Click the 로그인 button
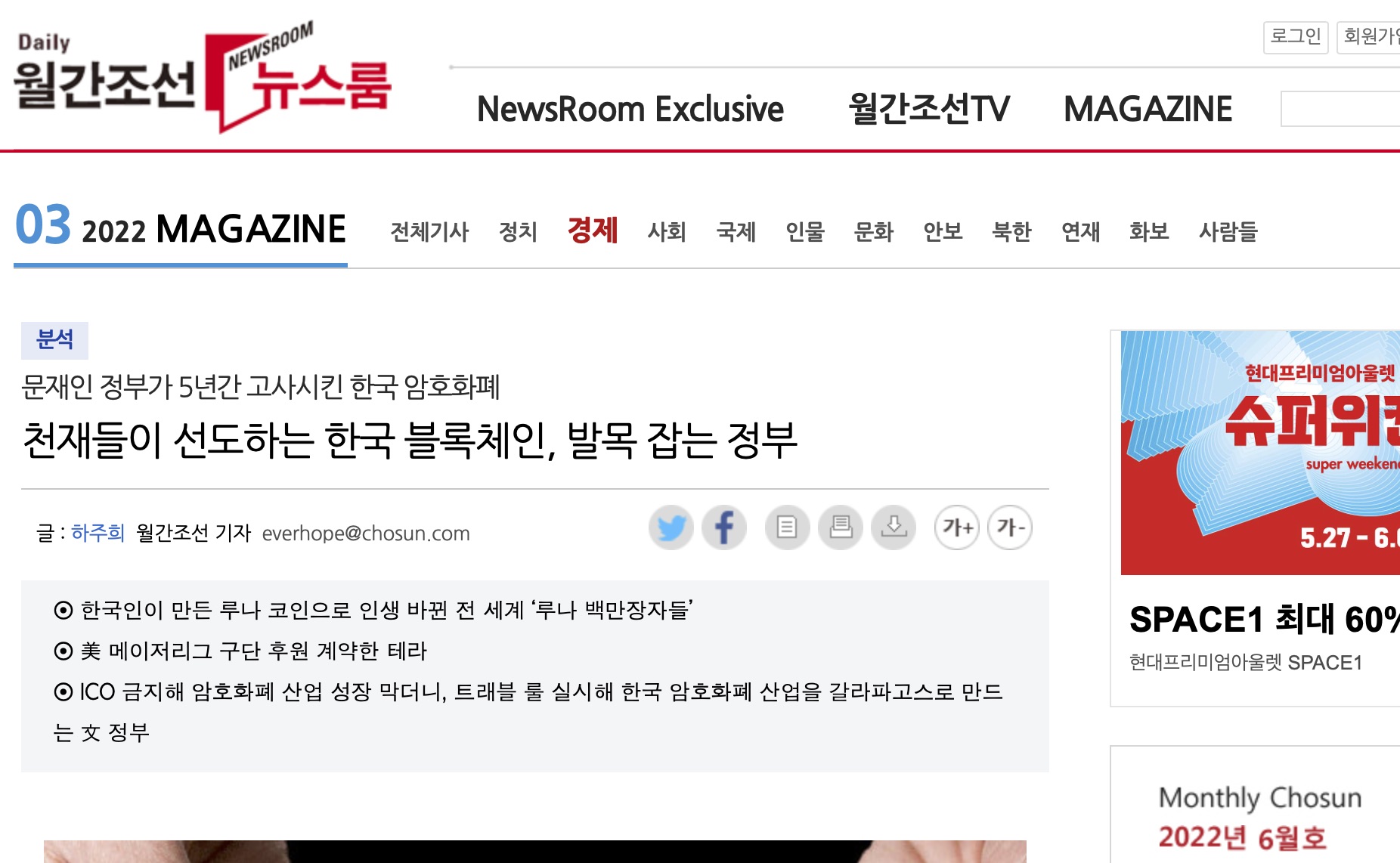The height and width of the screenshot is (863, 1400). coord(1296,36)
